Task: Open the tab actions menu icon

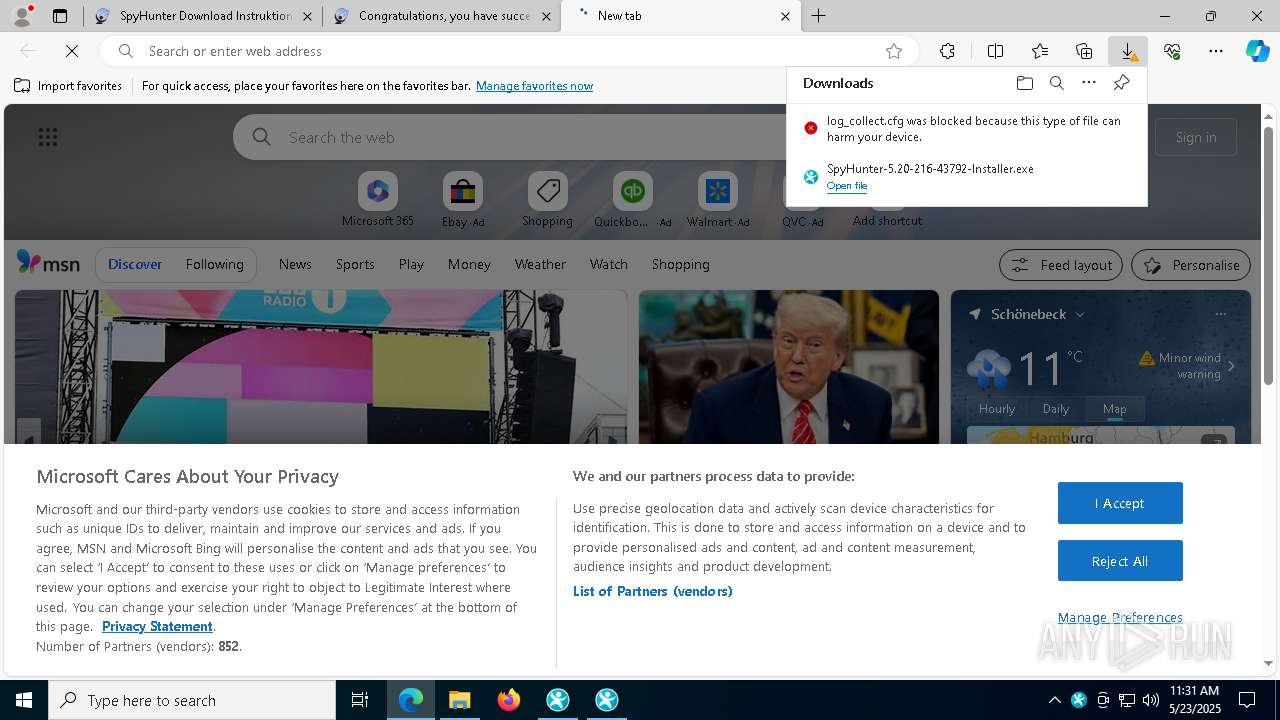Action: click(x=60, y=16)
